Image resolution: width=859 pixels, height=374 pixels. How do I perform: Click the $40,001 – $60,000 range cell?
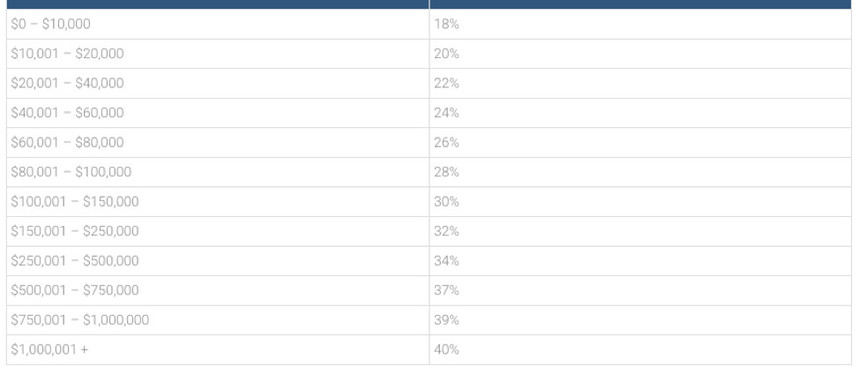217,113
